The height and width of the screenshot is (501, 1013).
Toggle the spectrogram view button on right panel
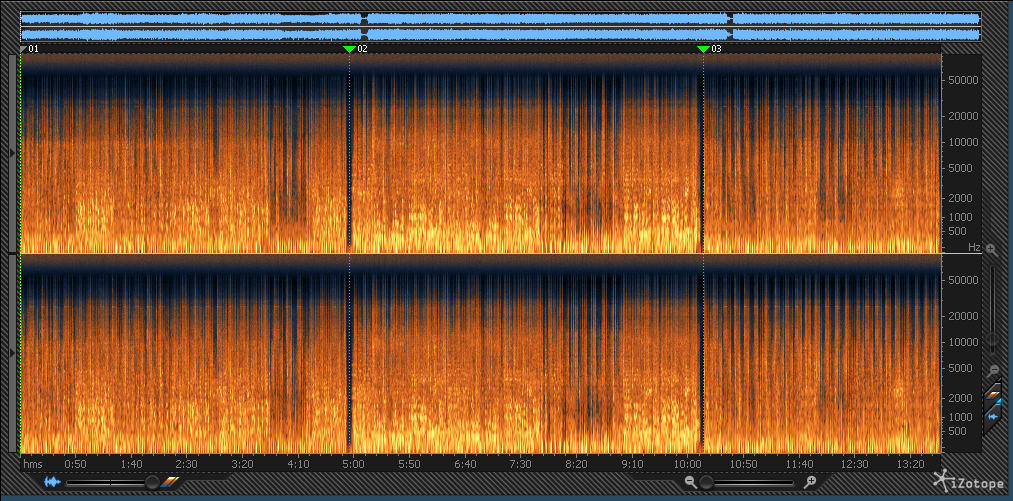click(x=994, y=395)
